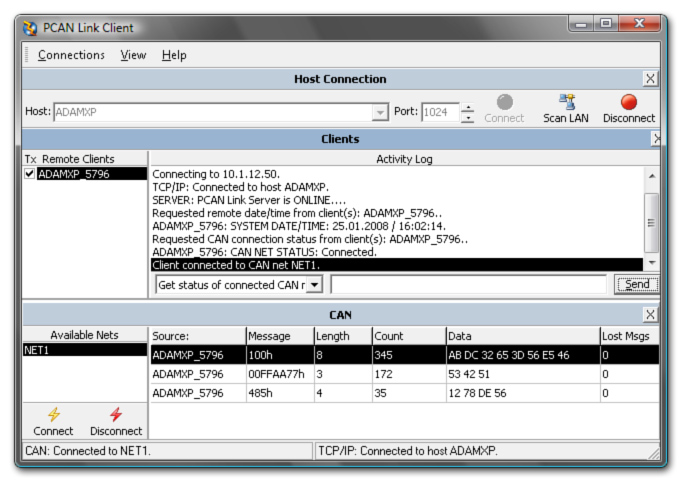Viewport: 682px width, 482px height.
Task: Open the Host dropdown list
Action: pyautogui.click(x=380, y=113)
